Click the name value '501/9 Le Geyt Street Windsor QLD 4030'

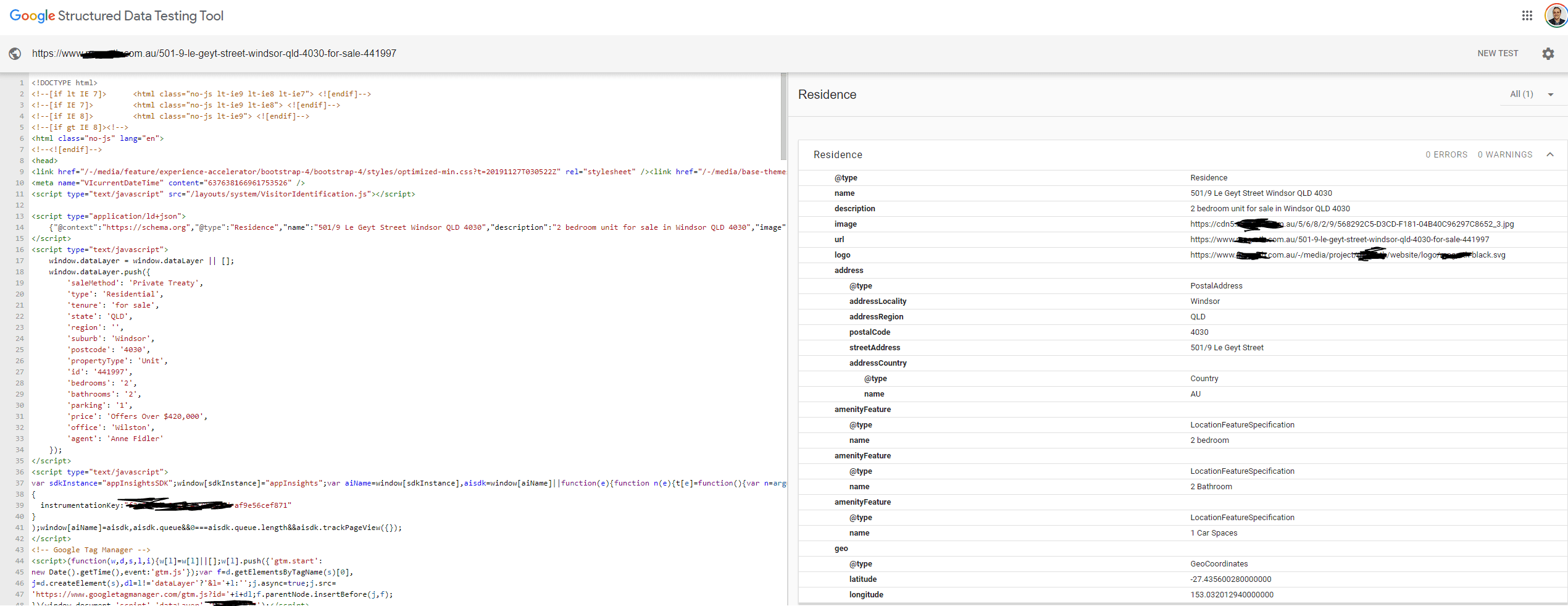[x=1261, y=193]
